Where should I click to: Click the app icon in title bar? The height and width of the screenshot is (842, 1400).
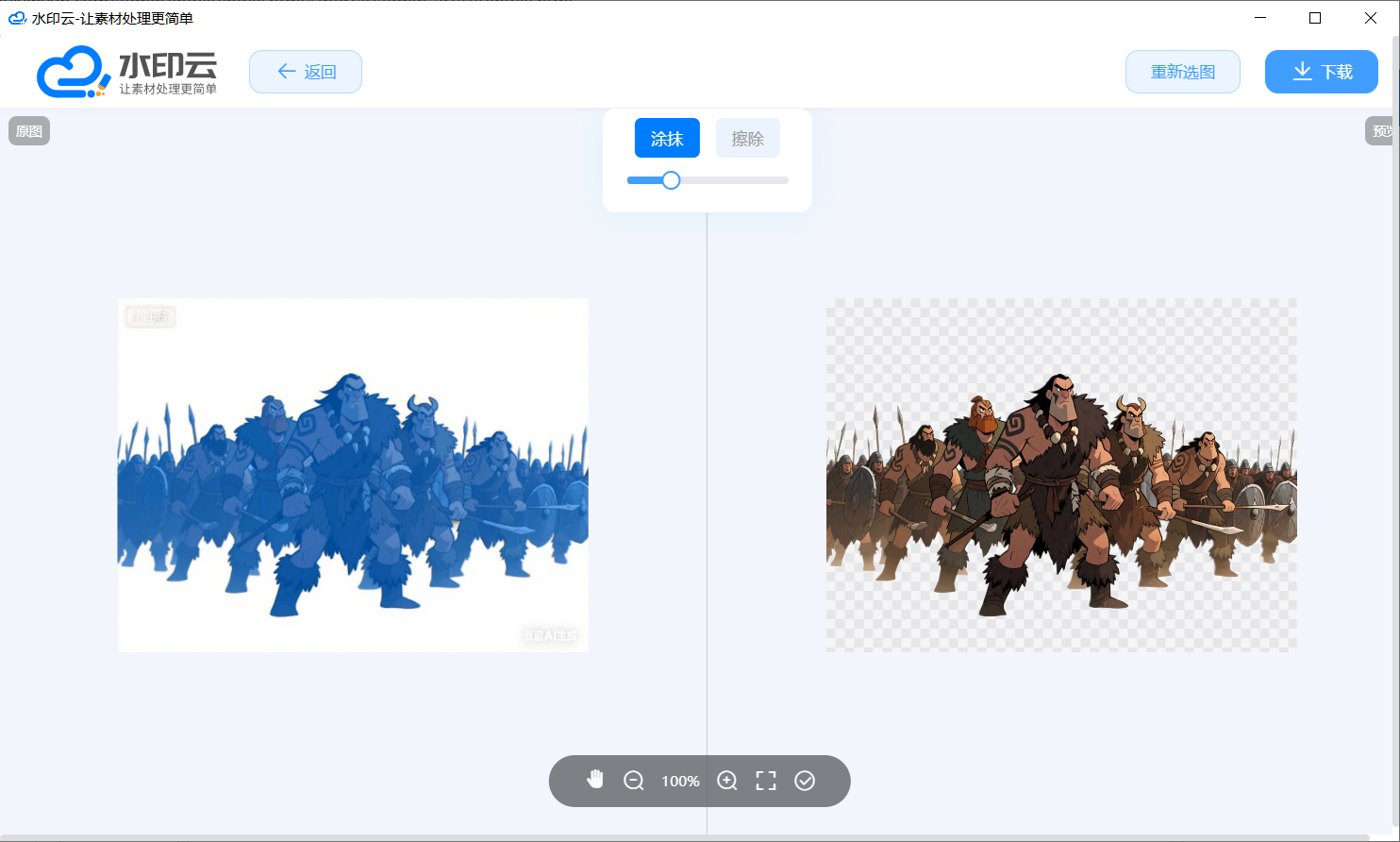tap(17, 18)
